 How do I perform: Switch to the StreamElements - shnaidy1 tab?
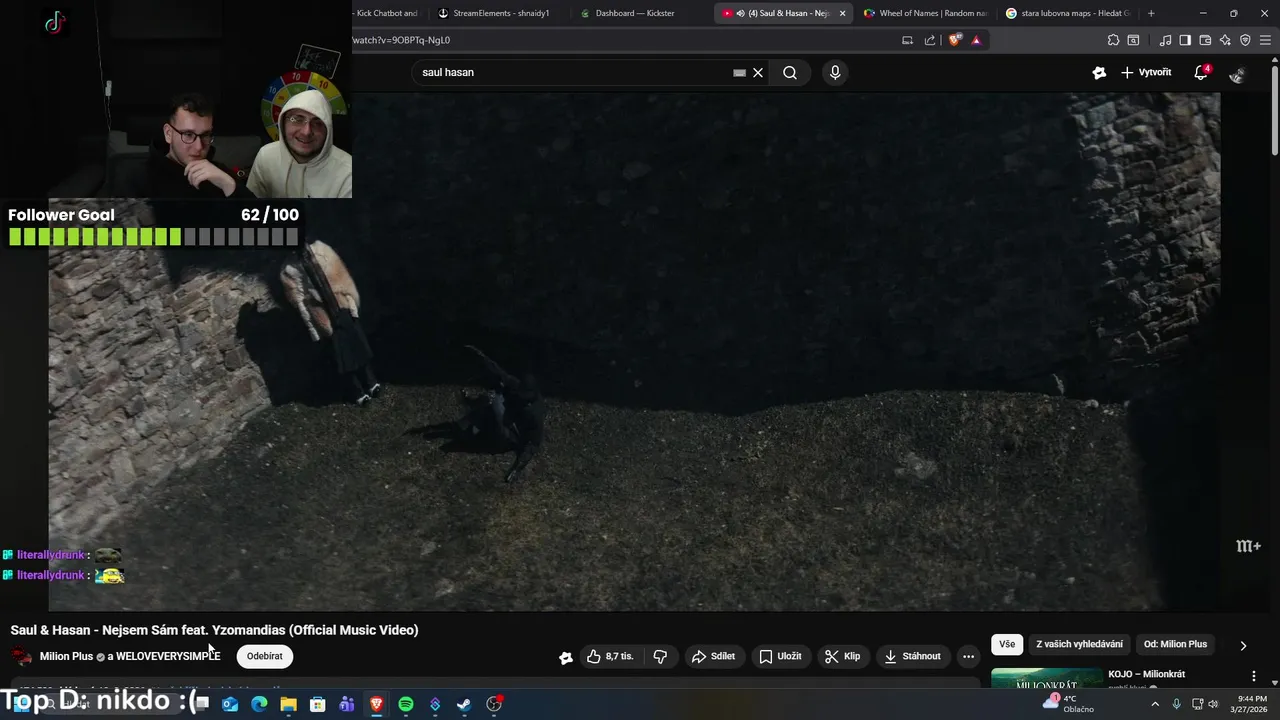pos(500,13)
